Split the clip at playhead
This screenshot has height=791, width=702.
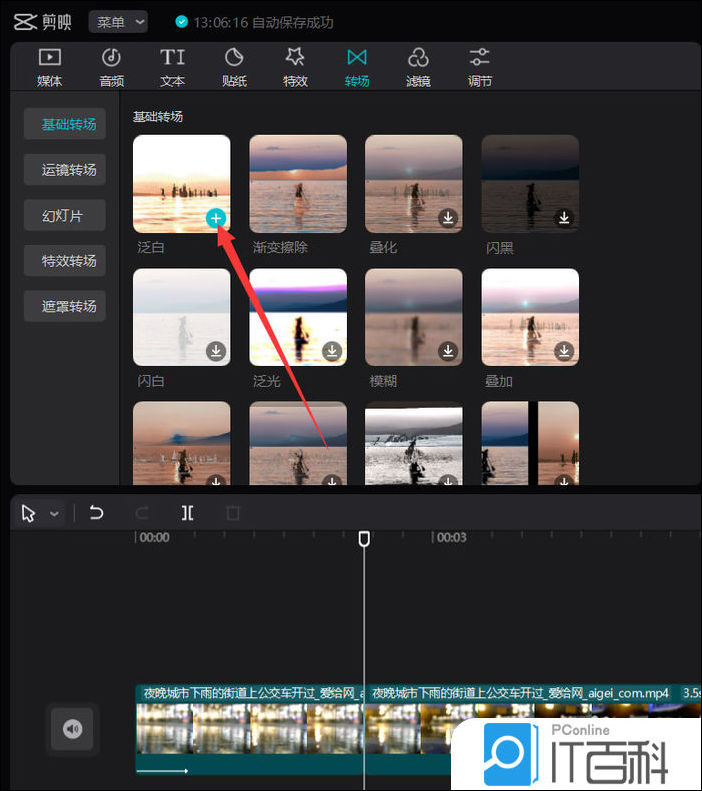point(188,513)
